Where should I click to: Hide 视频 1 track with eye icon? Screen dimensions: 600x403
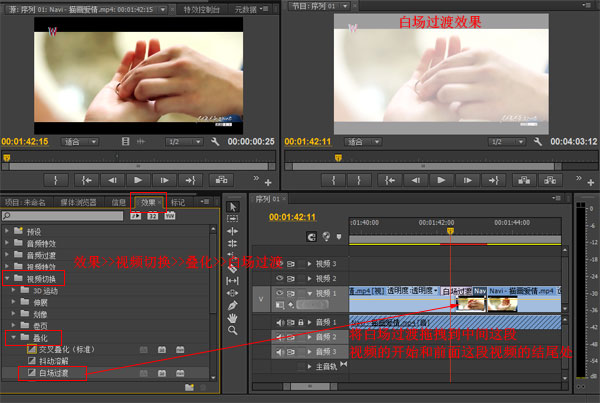coord(280,293)
